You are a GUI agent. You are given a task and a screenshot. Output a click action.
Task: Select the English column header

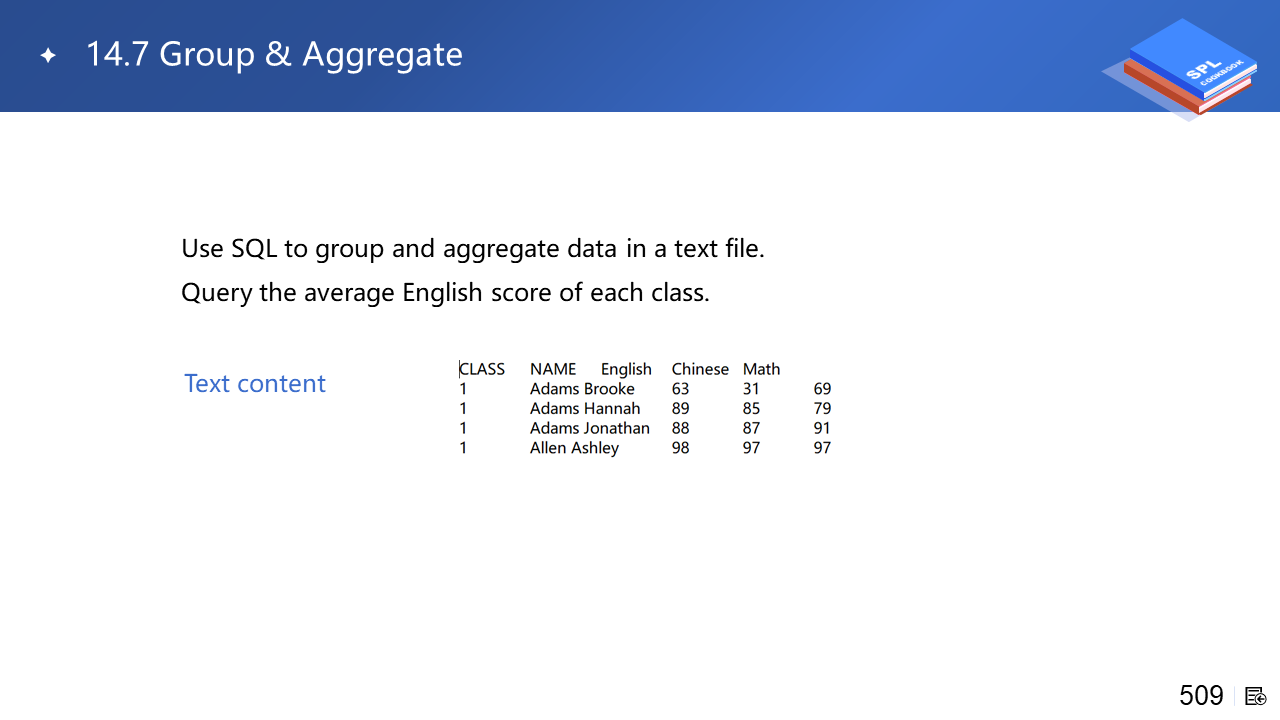point(626,369)
